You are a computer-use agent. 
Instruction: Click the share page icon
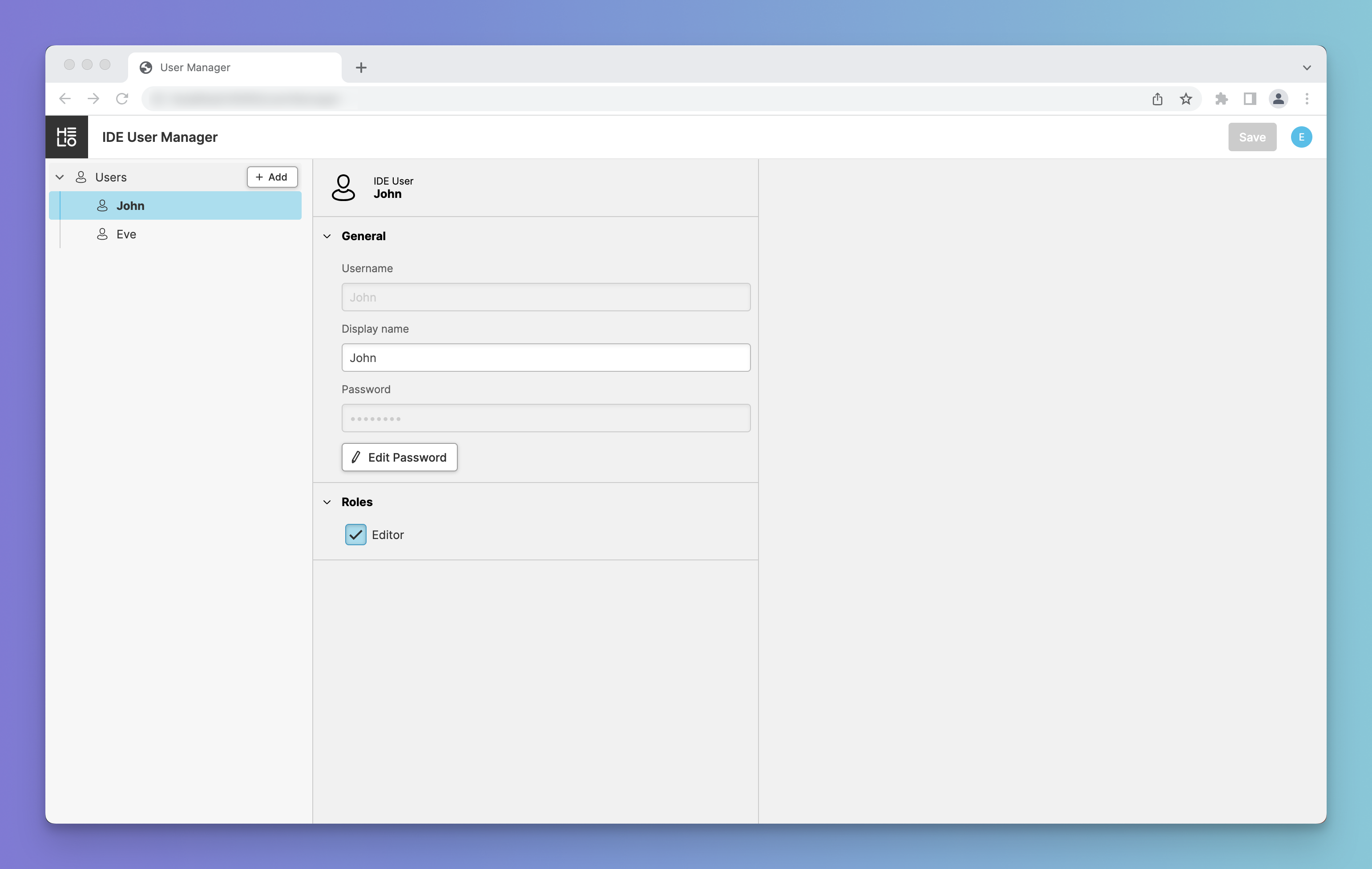[x=1157, y=99]
